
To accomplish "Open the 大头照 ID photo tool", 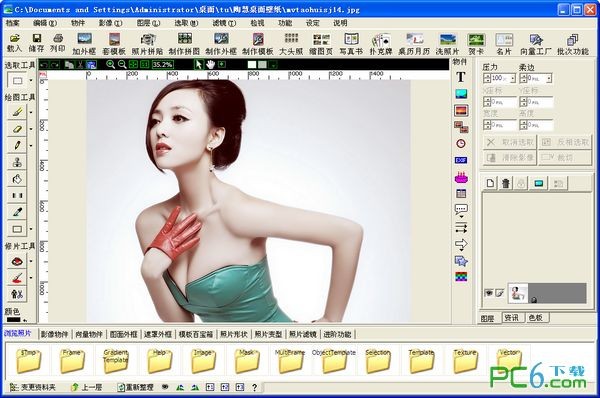I will point(291,44).
